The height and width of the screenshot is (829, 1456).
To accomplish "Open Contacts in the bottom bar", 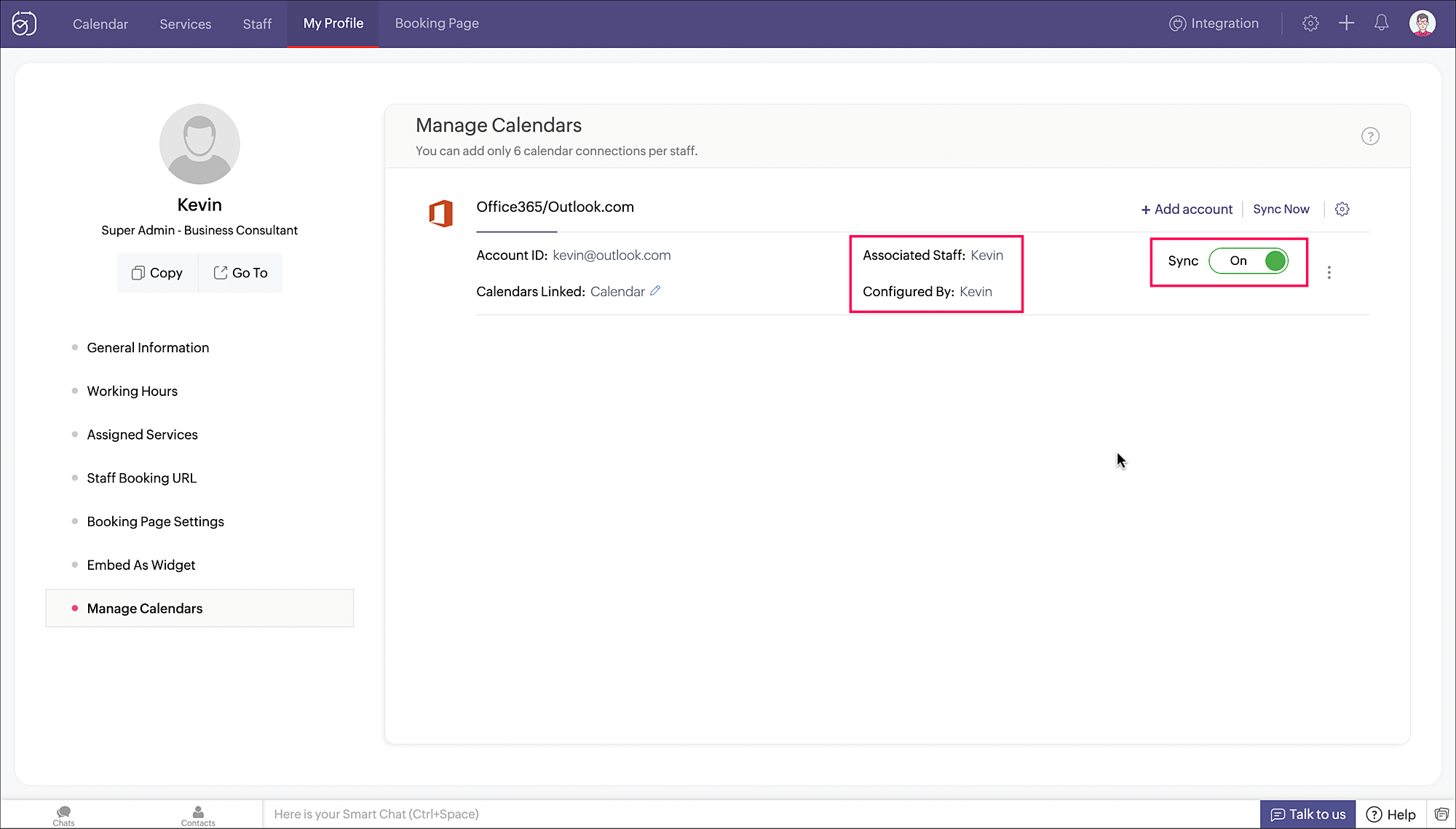I will pos(198,815).
